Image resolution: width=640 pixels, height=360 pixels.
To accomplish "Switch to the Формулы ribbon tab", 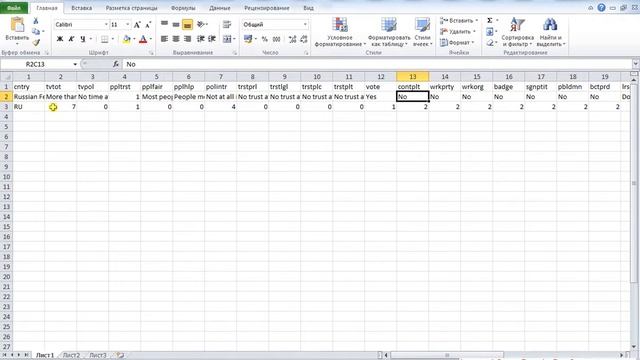I will point(183,8).
